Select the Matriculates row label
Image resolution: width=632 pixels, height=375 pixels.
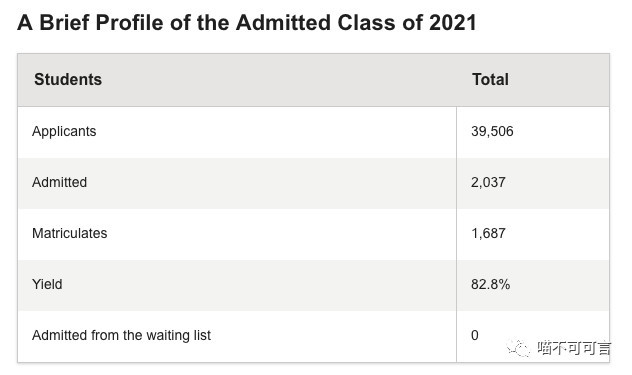pyautogui.click(x=69, y=233)
